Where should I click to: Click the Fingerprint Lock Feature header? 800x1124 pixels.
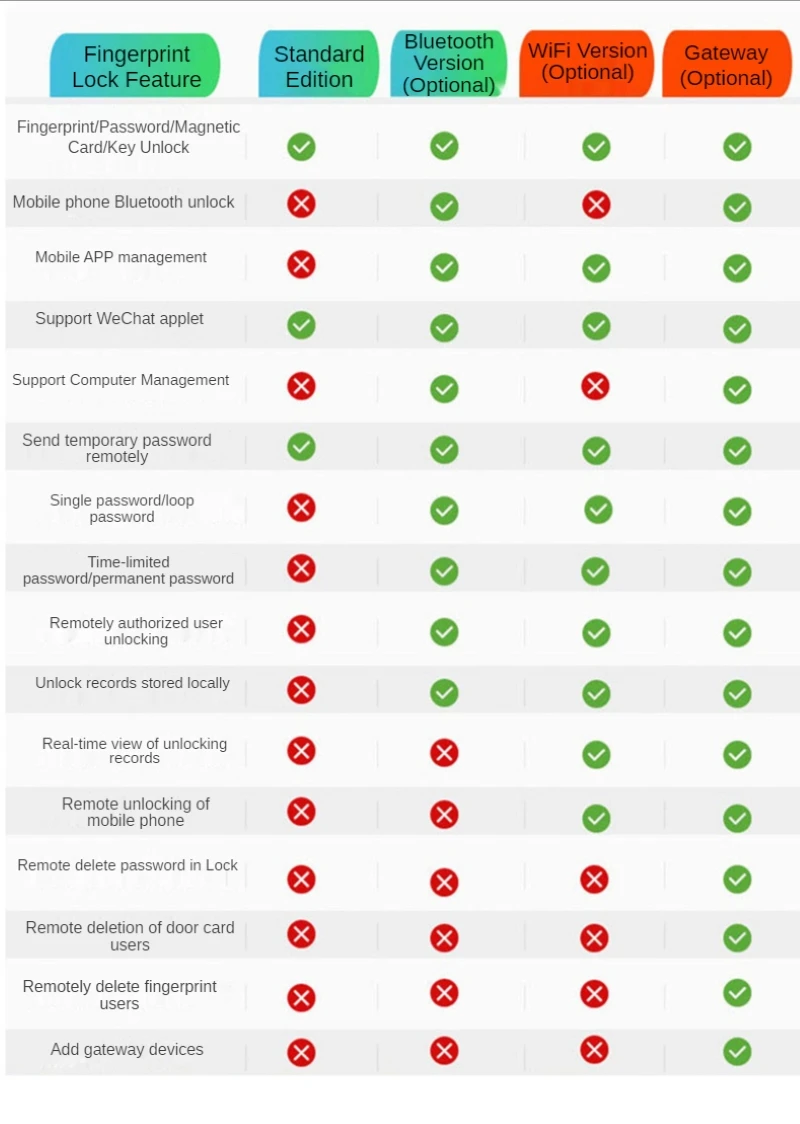coord(136,67)
